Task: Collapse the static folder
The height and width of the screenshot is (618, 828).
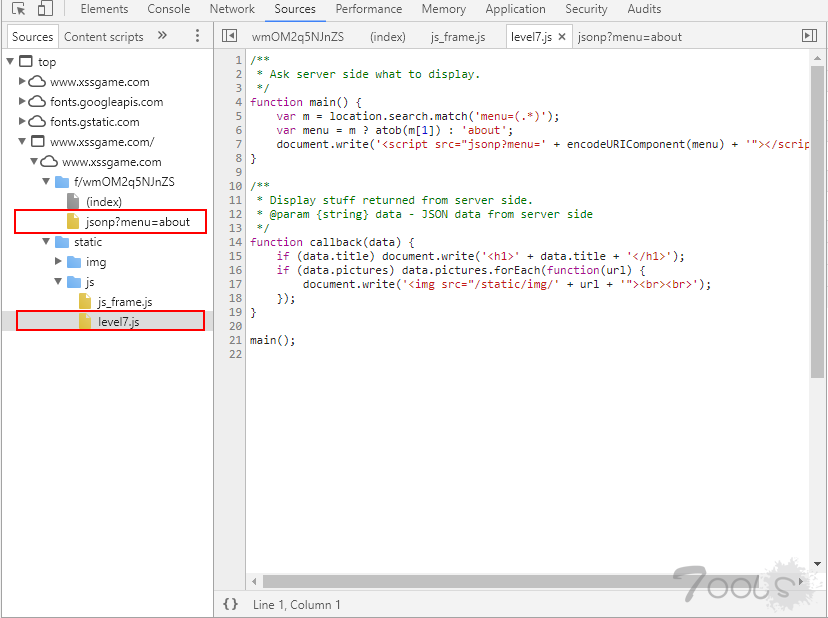Action: pos(46,241)
